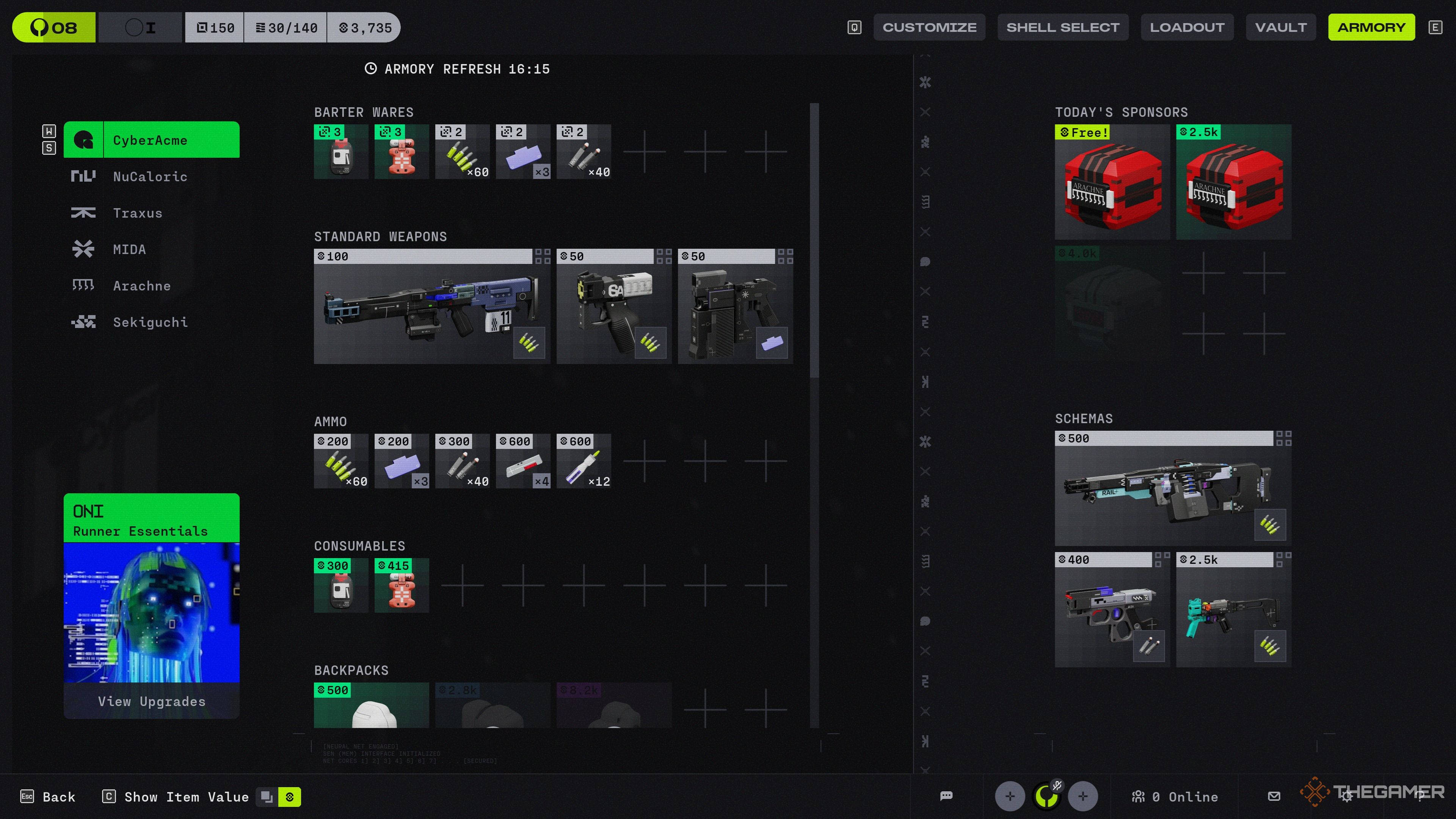The image size is (1456, 819).
Task: Open the Sekiguchi faction shop
Action: click(x=150, y=322)
